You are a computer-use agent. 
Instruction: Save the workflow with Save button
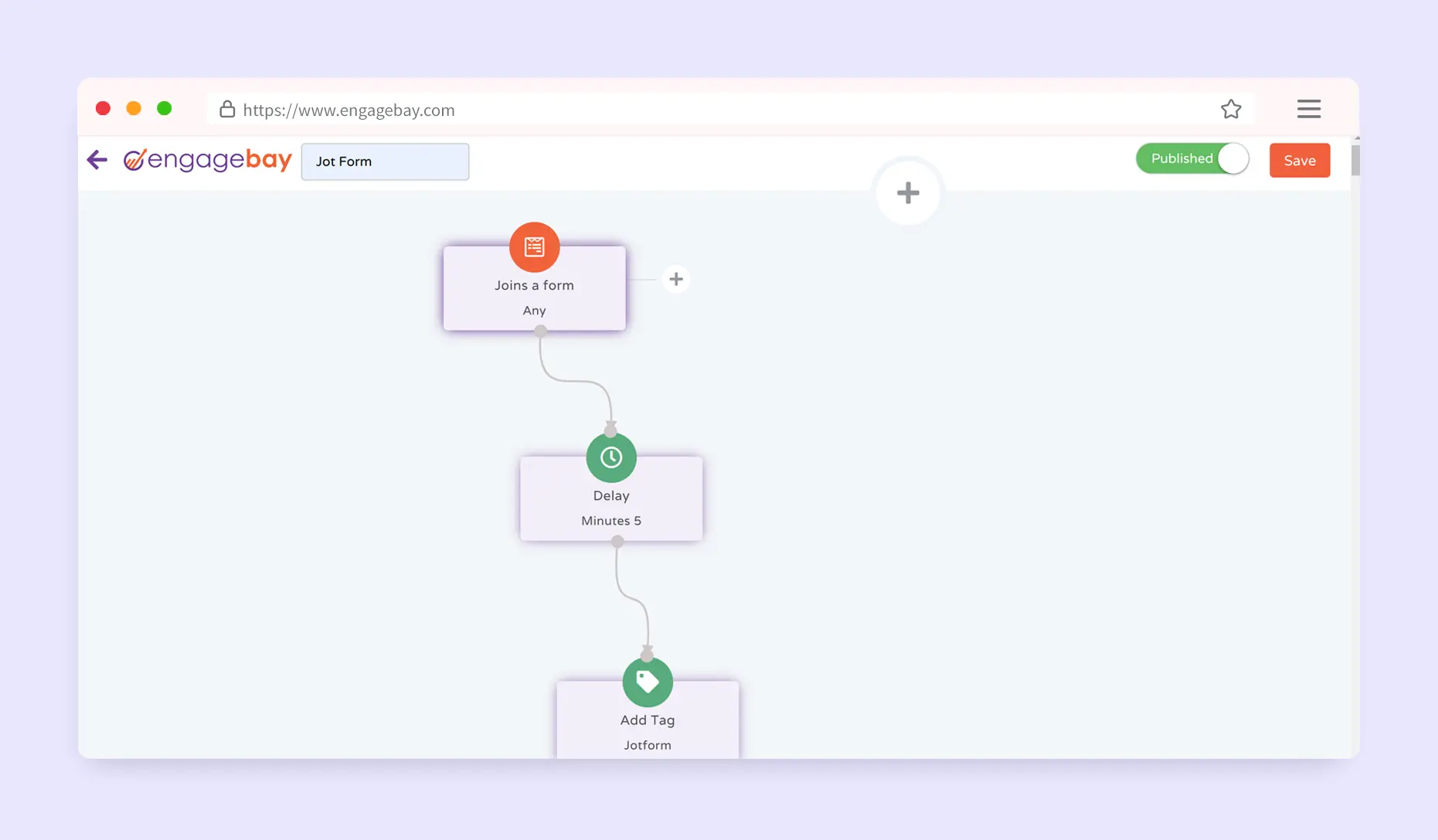point(1299,161)
